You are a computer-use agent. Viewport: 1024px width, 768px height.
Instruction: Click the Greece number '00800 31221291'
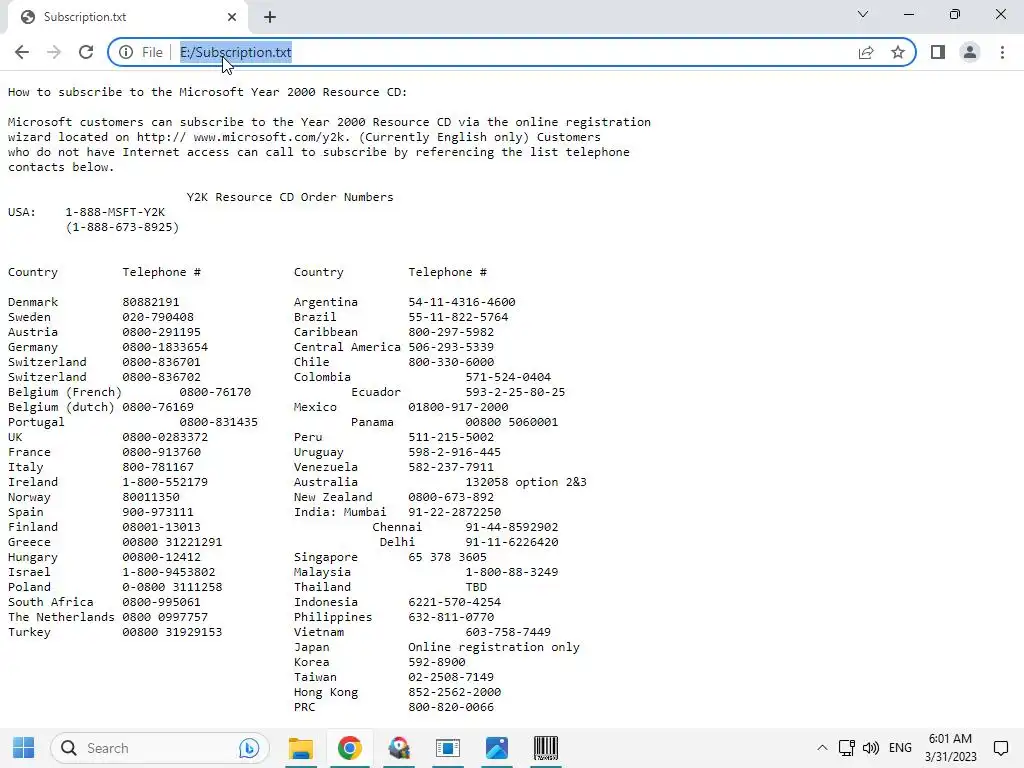pos(172,543)
